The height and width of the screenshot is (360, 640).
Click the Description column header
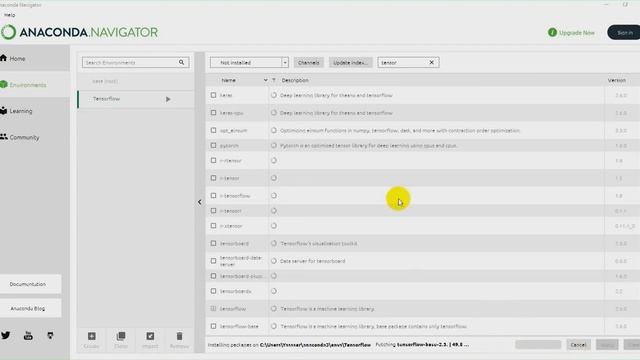(x=295, y=80)
